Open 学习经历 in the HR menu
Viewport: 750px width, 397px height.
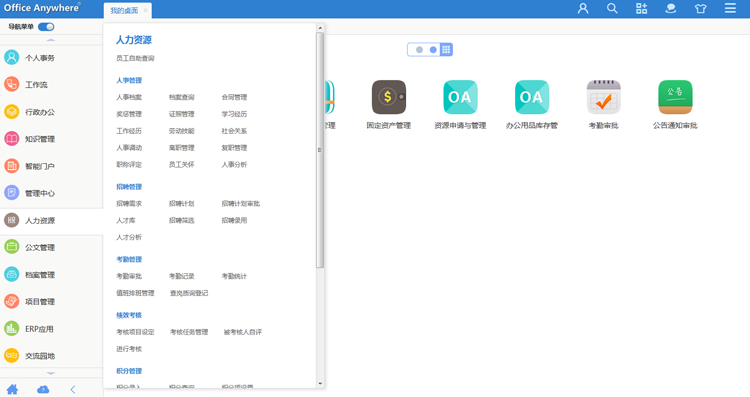pyautogui.click(x=234, y=114)
